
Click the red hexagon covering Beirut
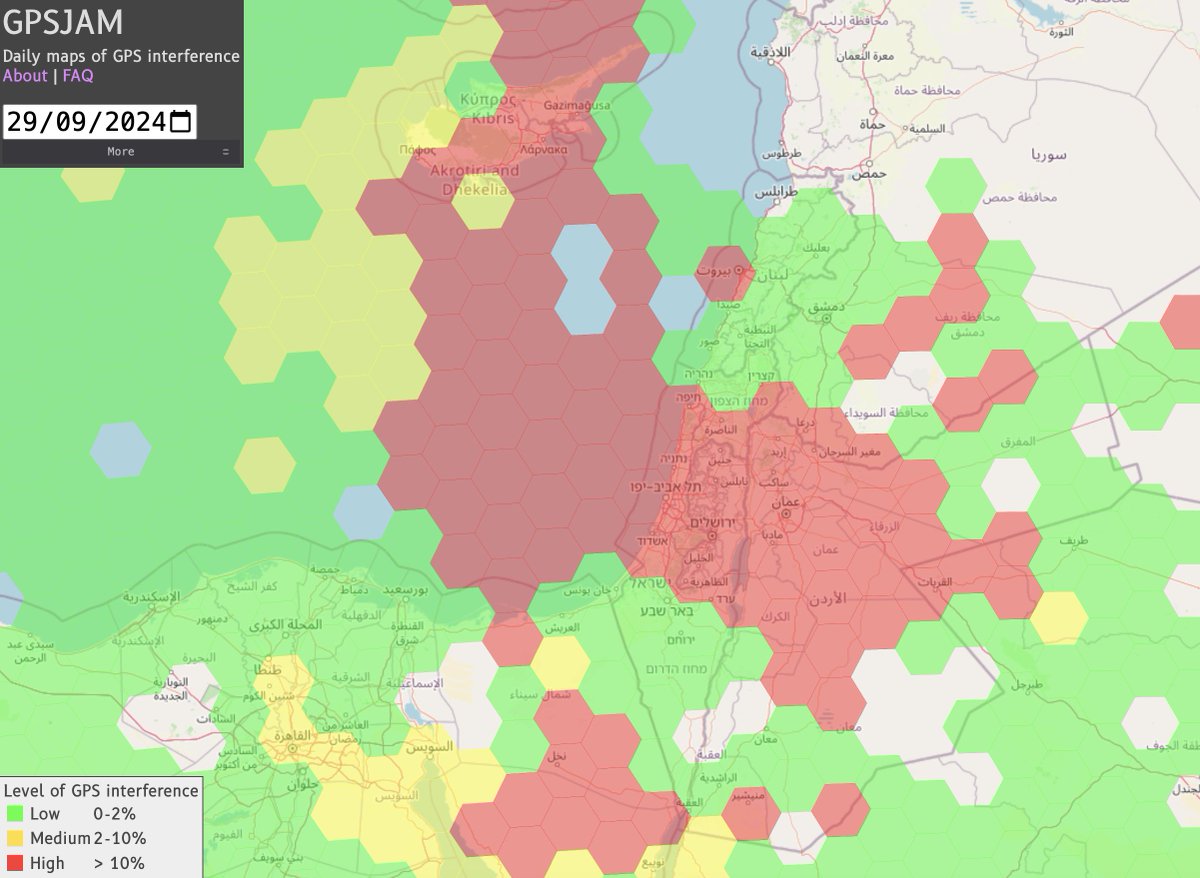(x=725, y=275)
